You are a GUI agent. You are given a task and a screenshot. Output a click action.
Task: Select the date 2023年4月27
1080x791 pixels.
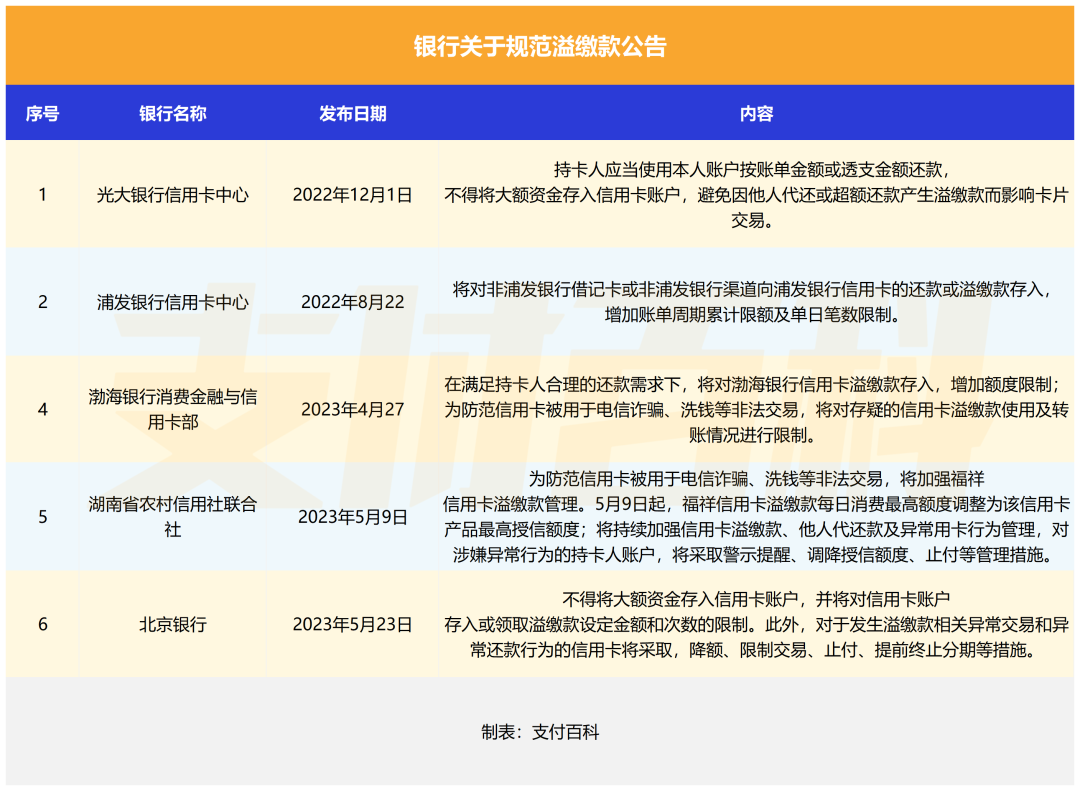pos(353,409)
